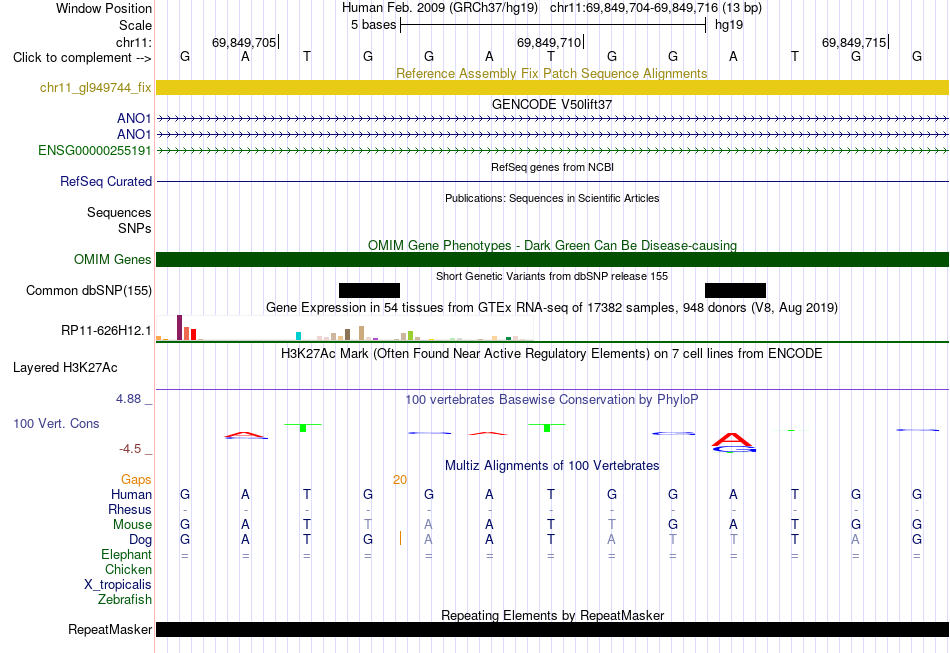Open the RepeatMasker track label
The width and height of the screenshot is (950, 653).
click(x=110, y=629)
